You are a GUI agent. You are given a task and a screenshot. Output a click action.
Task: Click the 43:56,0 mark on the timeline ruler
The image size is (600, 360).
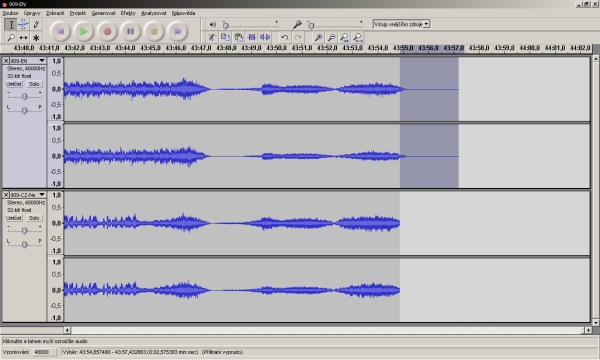click(x=428, y=48)
